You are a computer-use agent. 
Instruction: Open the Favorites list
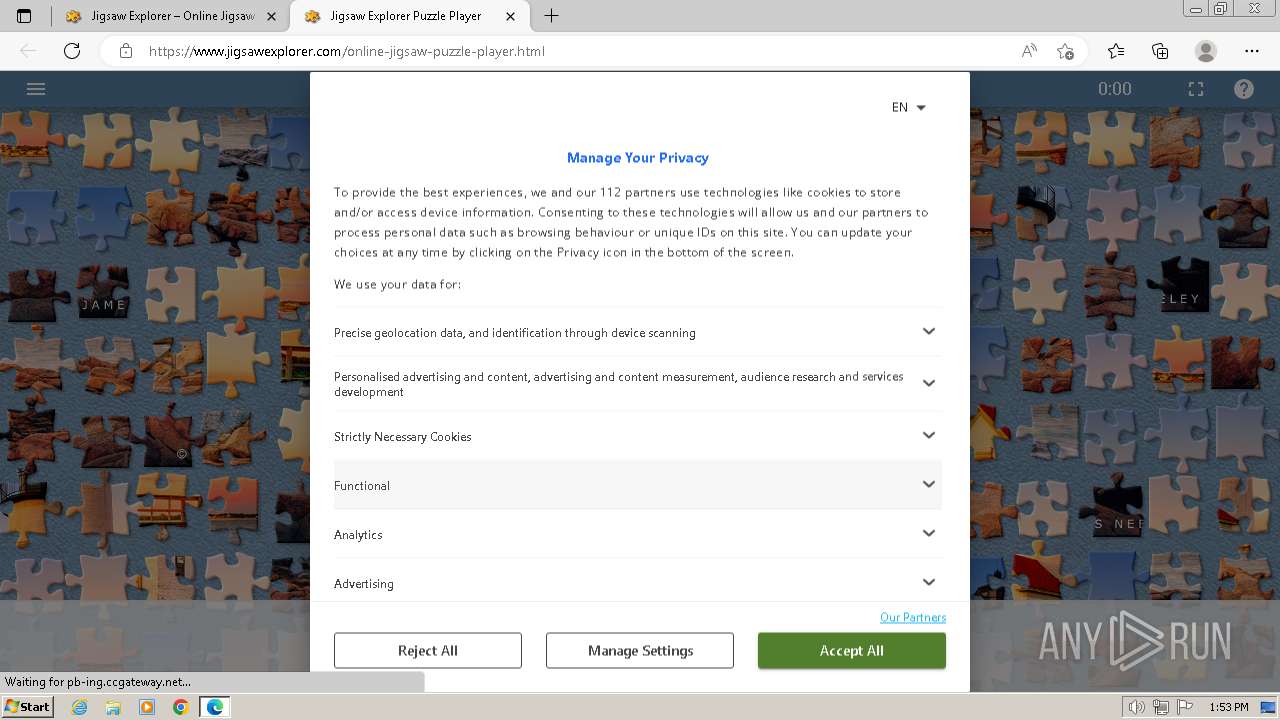1116,51
